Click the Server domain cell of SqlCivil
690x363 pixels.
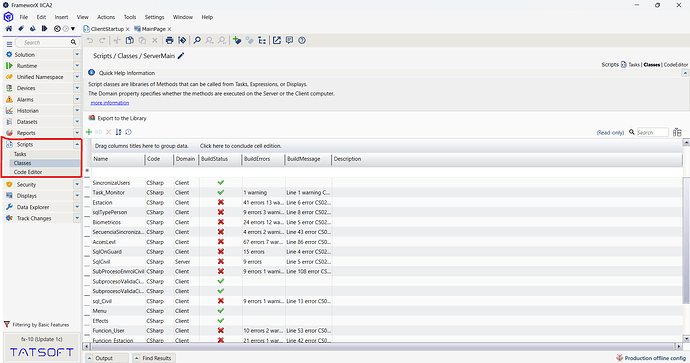click(183, 261)
